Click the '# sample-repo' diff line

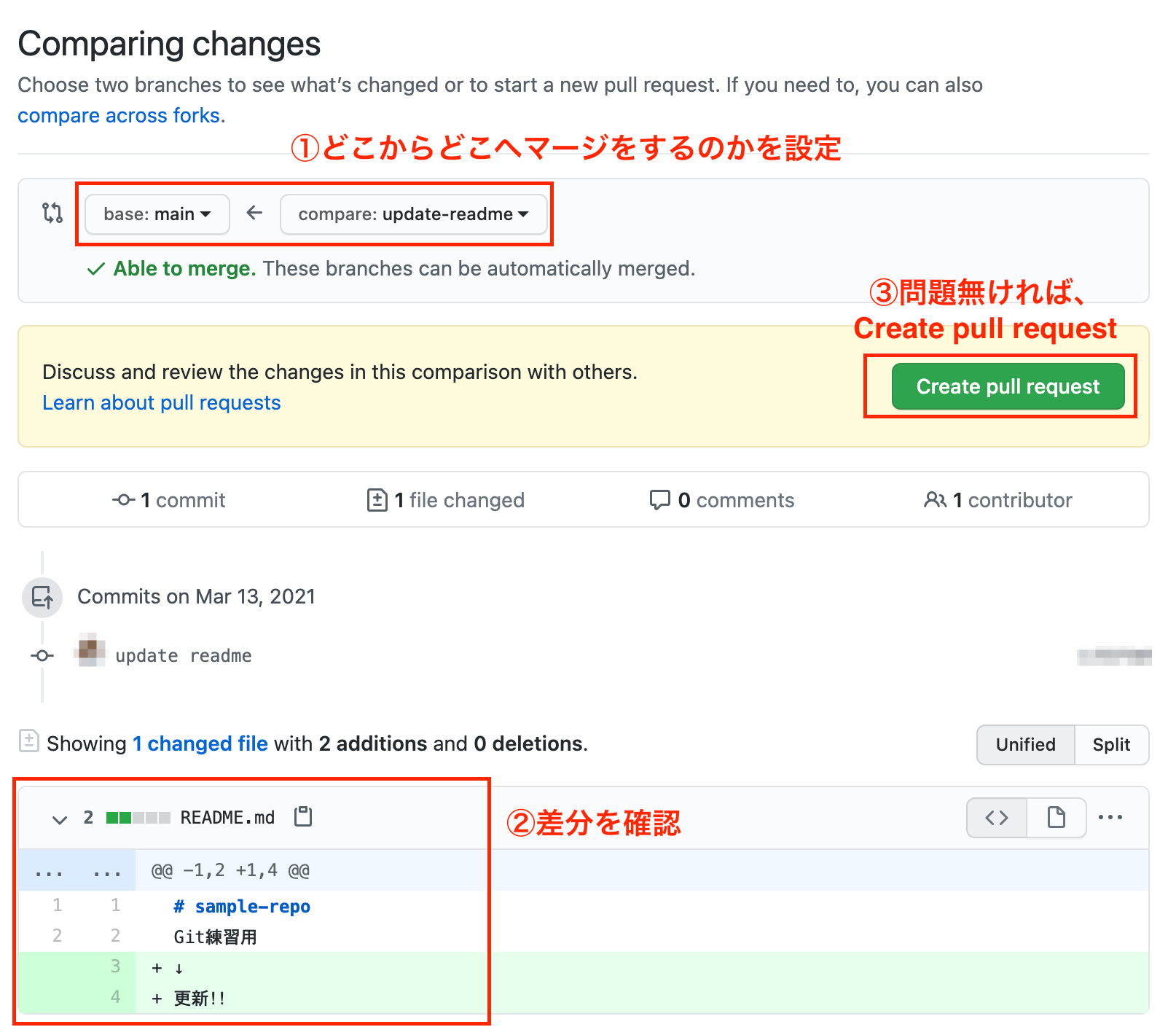pyautogui.click(x=242, y=907)
